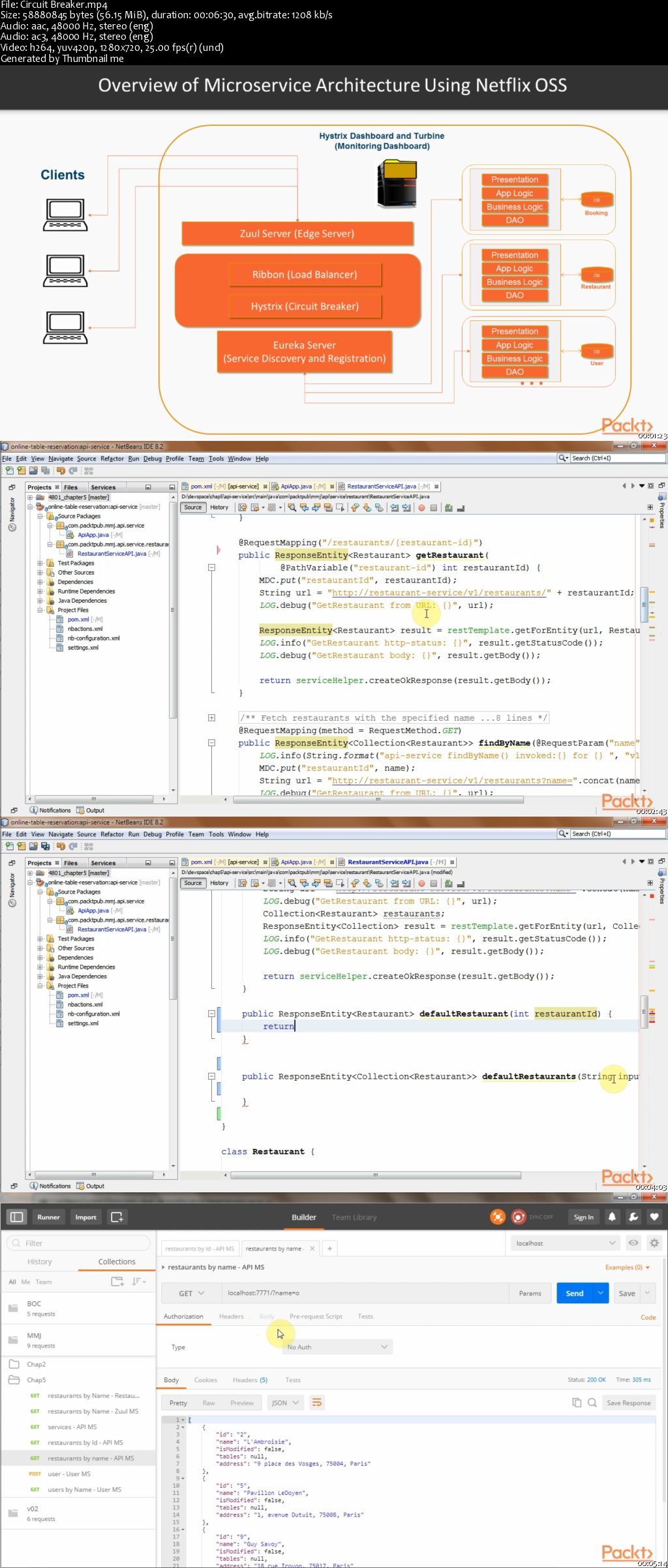Screen dimensions: 668x1568
Task: Open the collections sort order dropdown icon
Action: click(138, 1282)
